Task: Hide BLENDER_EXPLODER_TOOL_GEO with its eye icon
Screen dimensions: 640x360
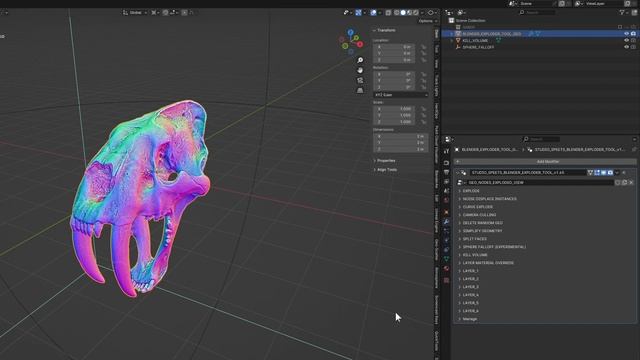Action: pyautogui.click(x=627, y=34)
